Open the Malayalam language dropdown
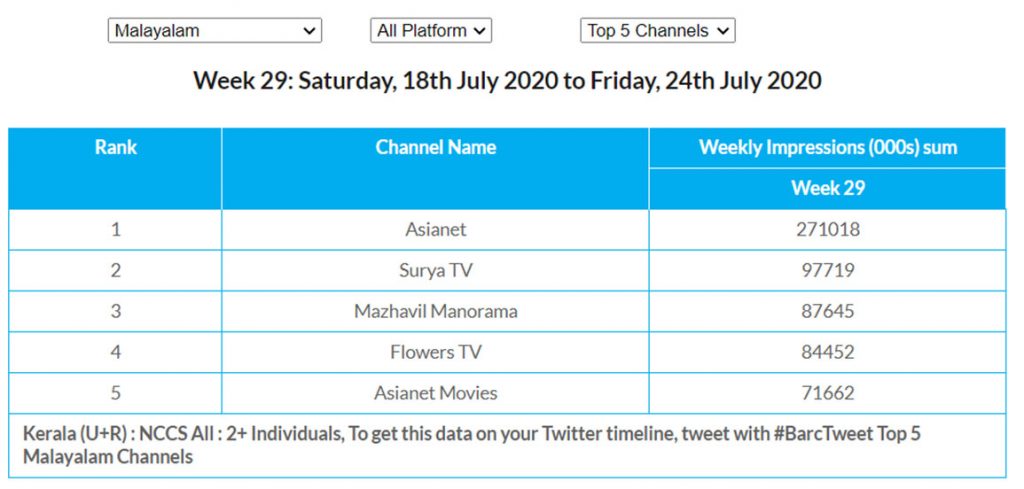 click(214, 31)
